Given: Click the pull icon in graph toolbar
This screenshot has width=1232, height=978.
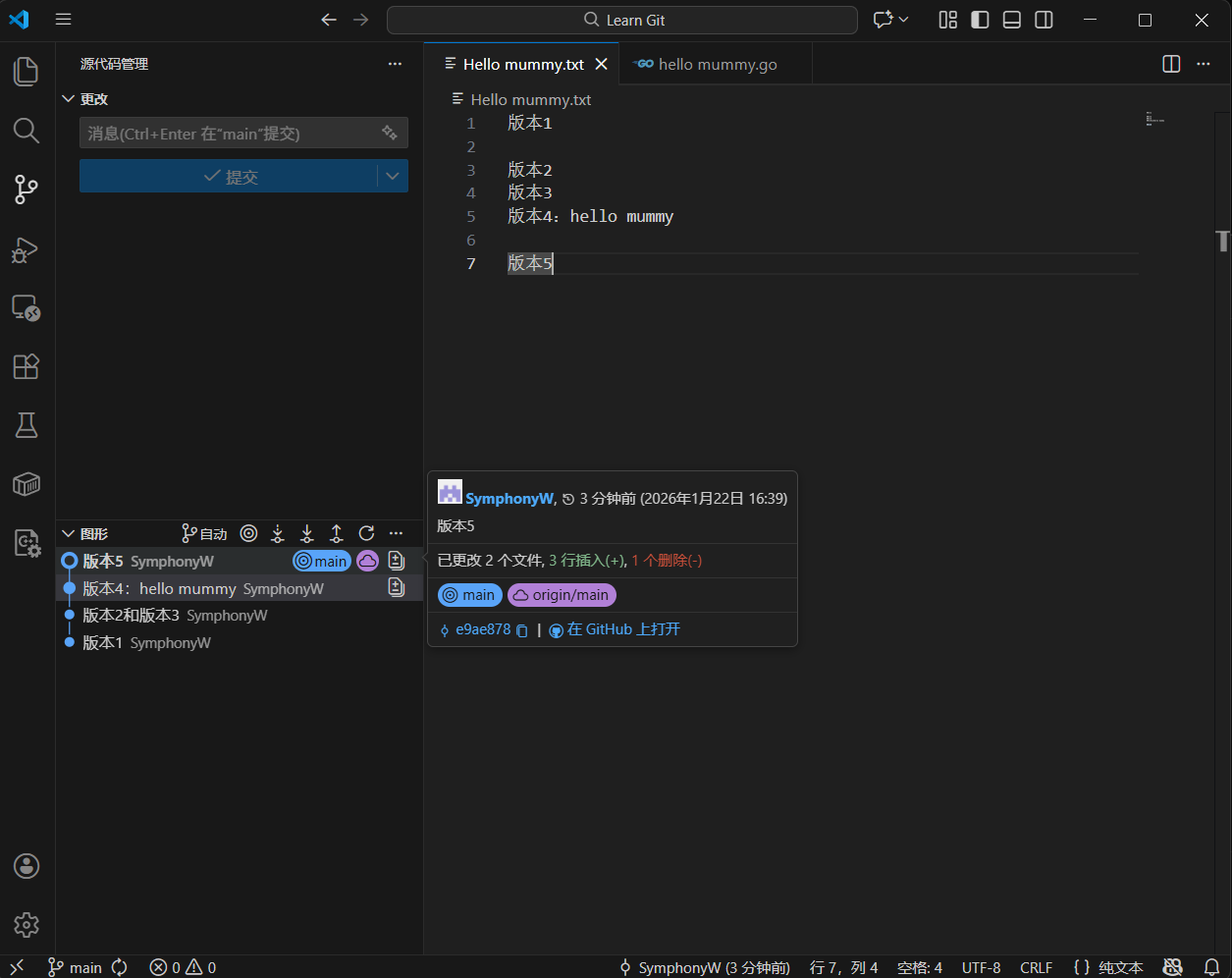Looking at the screenshot, I should tap(307, 533).
